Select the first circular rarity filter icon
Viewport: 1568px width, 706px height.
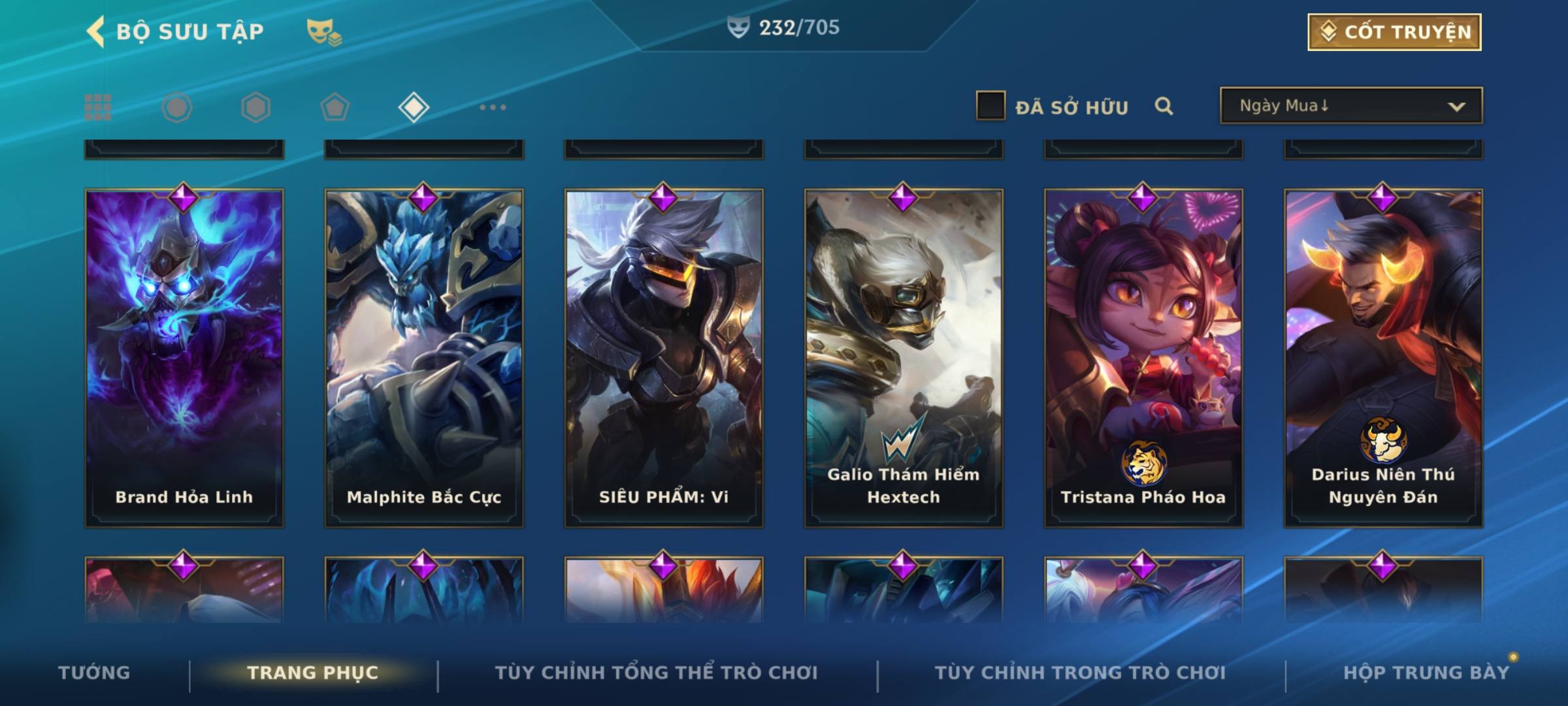177,107
